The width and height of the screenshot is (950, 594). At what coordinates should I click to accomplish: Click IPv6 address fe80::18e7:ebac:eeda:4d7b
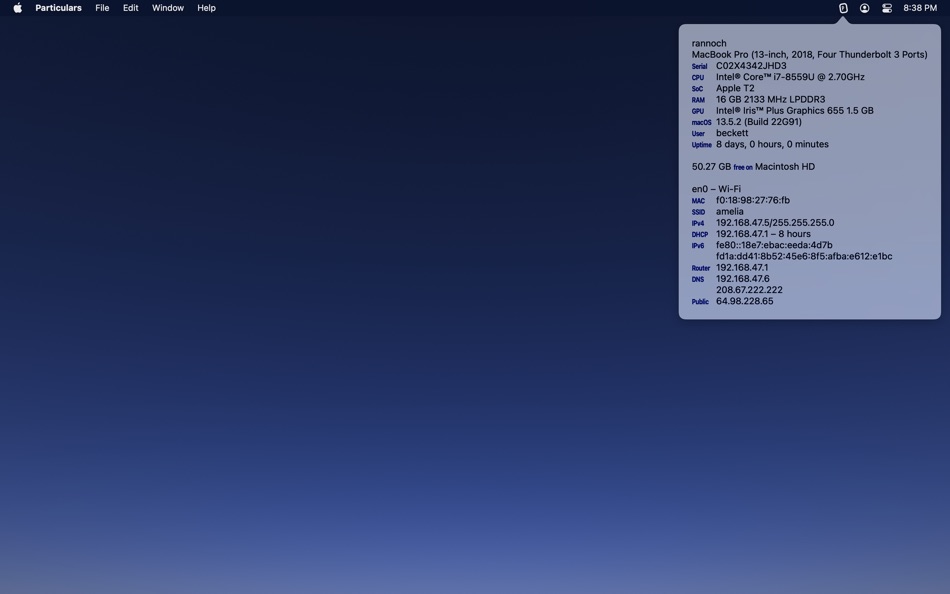pos(774,245)
